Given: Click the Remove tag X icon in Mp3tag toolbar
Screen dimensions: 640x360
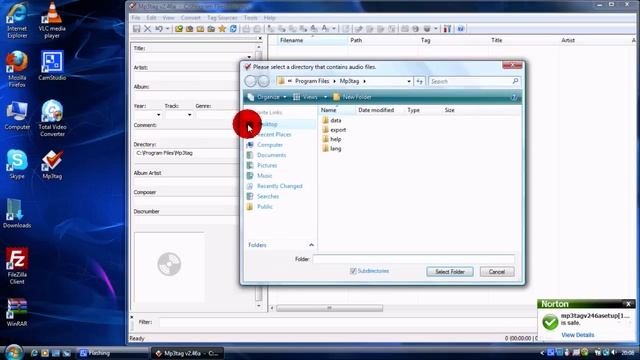Looking at the screenshot, I should [147, 29].
